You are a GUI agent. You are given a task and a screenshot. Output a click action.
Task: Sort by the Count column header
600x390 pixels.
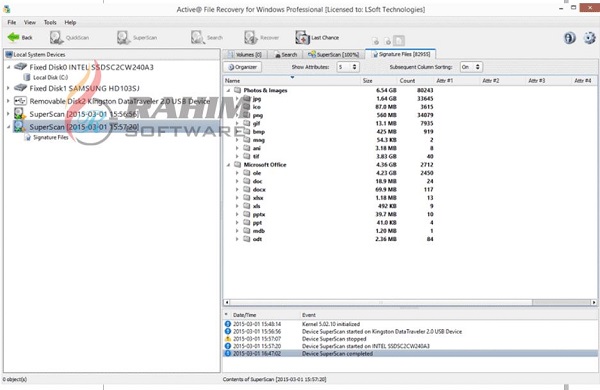(415, 81)
